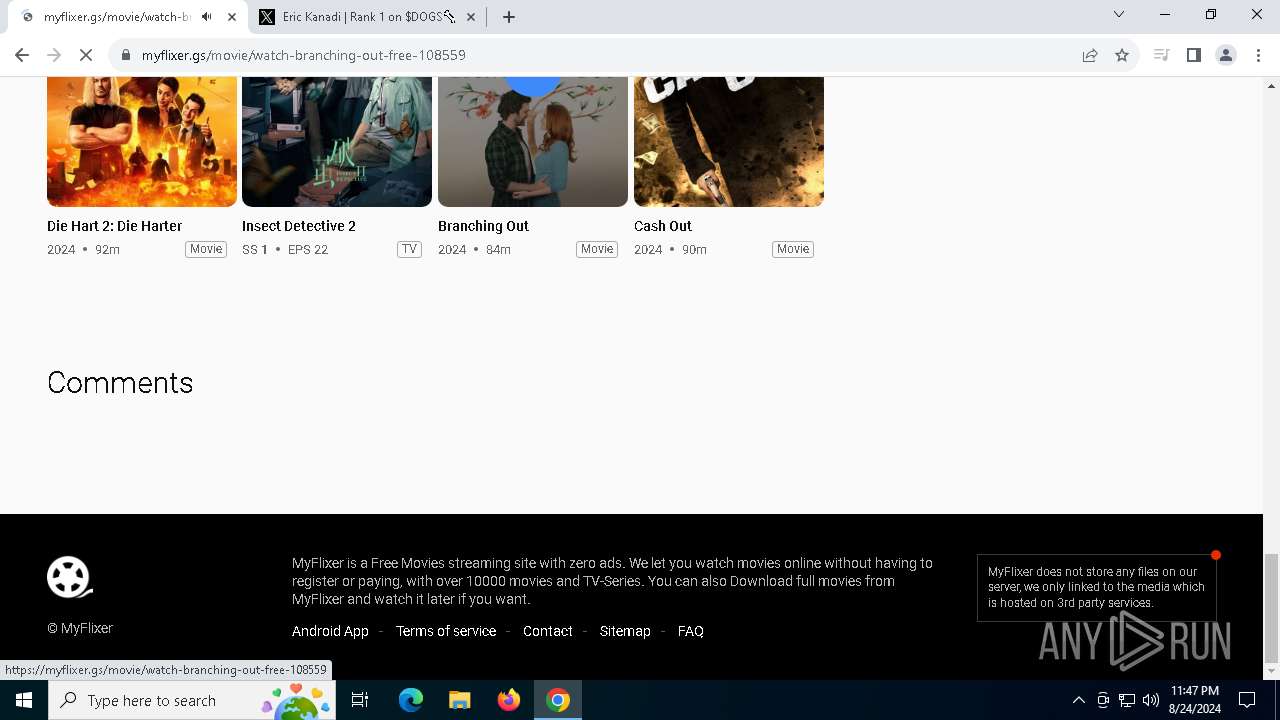1280x720 pixels.
Task: Open the Chrome three-dot menu
Action: [x=1257, y=55]
